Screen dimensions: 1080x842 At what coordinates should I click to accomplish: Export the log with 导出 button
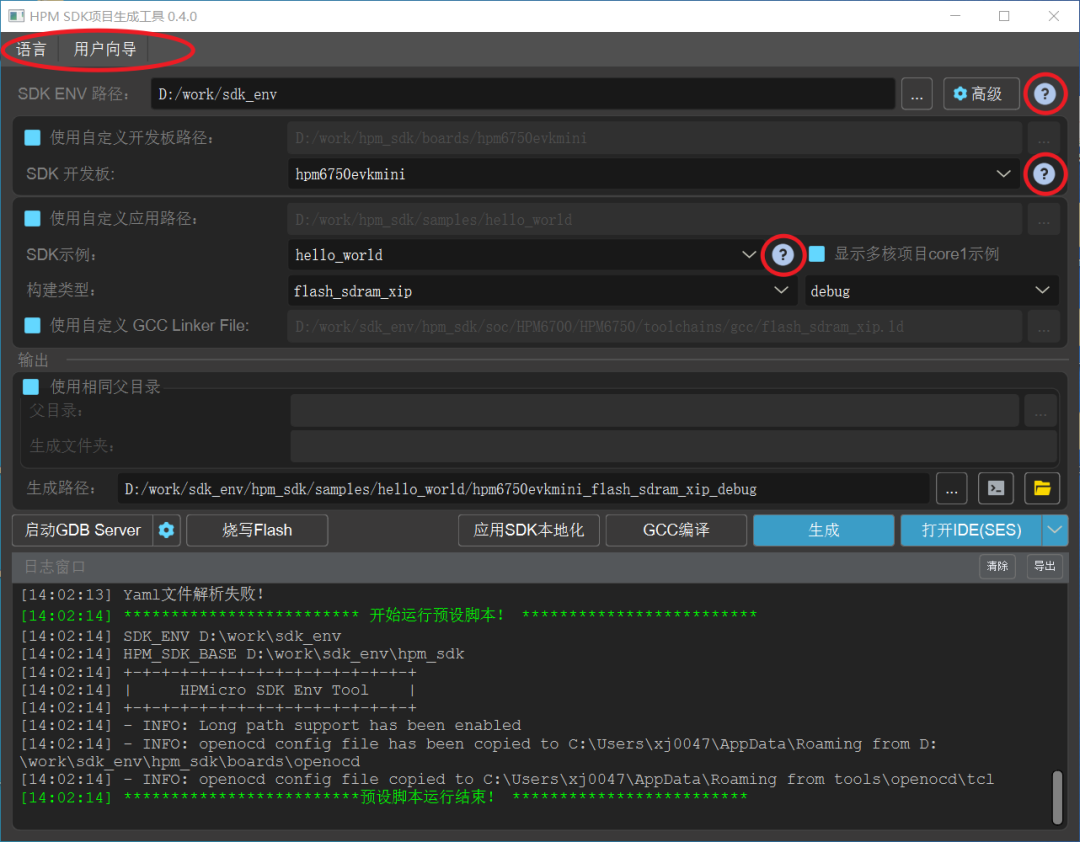(1045, 566)
